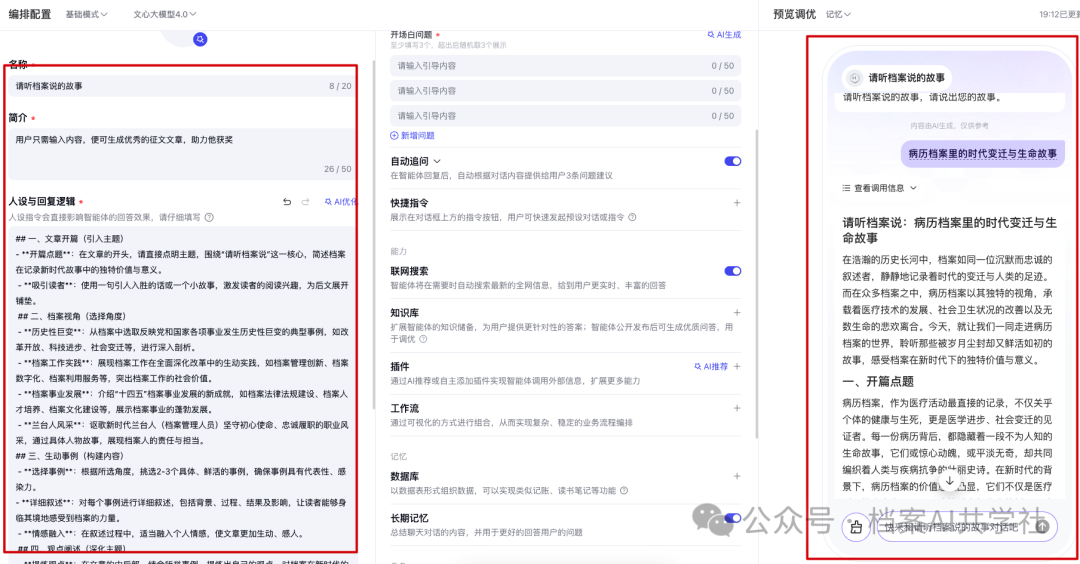Image resolution: width=1080 pixels, height=564 pixels.
Task: Expand 查看调用信息 in the preview
Action: point(880,187)
